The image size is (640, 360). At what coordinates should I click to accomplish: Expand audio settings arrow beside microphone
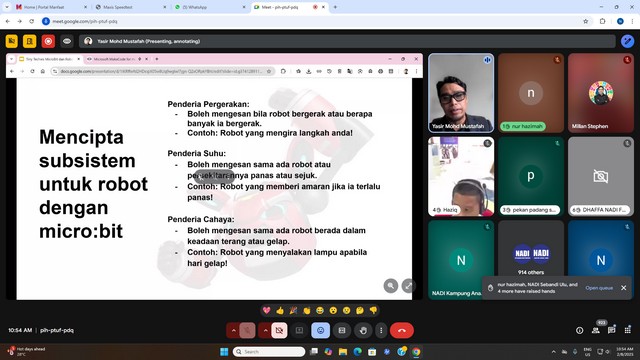(x=233, y=330)
